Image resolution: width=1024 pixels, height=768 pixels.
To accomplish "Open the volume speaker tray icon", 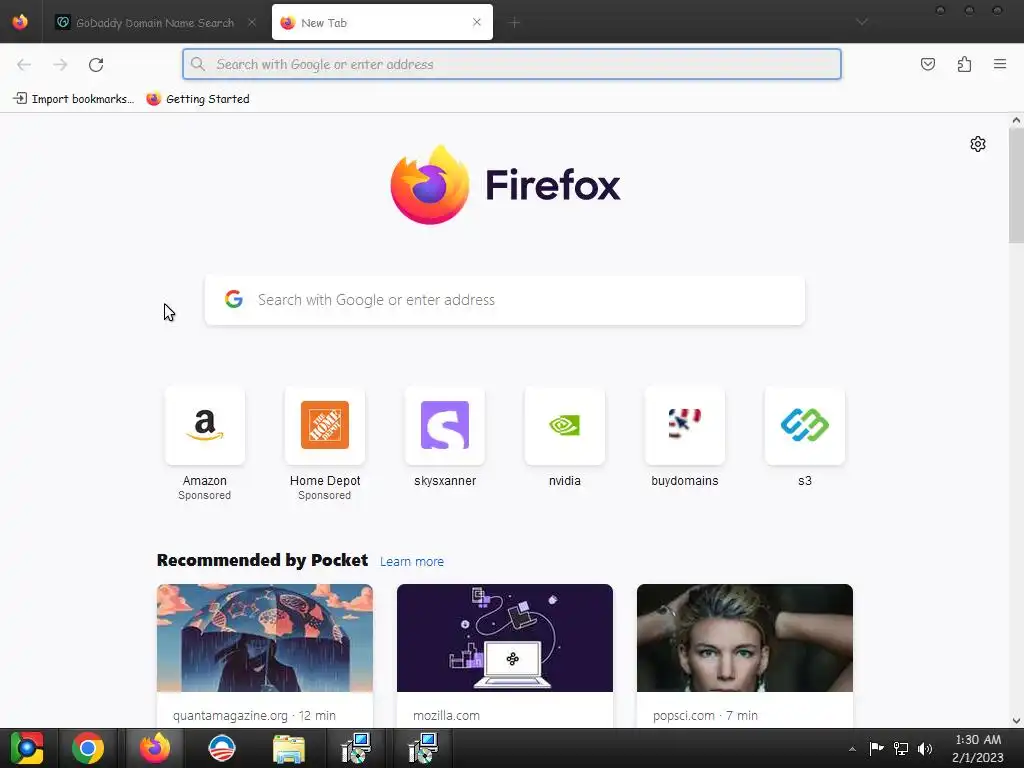I will coord(925,748).
